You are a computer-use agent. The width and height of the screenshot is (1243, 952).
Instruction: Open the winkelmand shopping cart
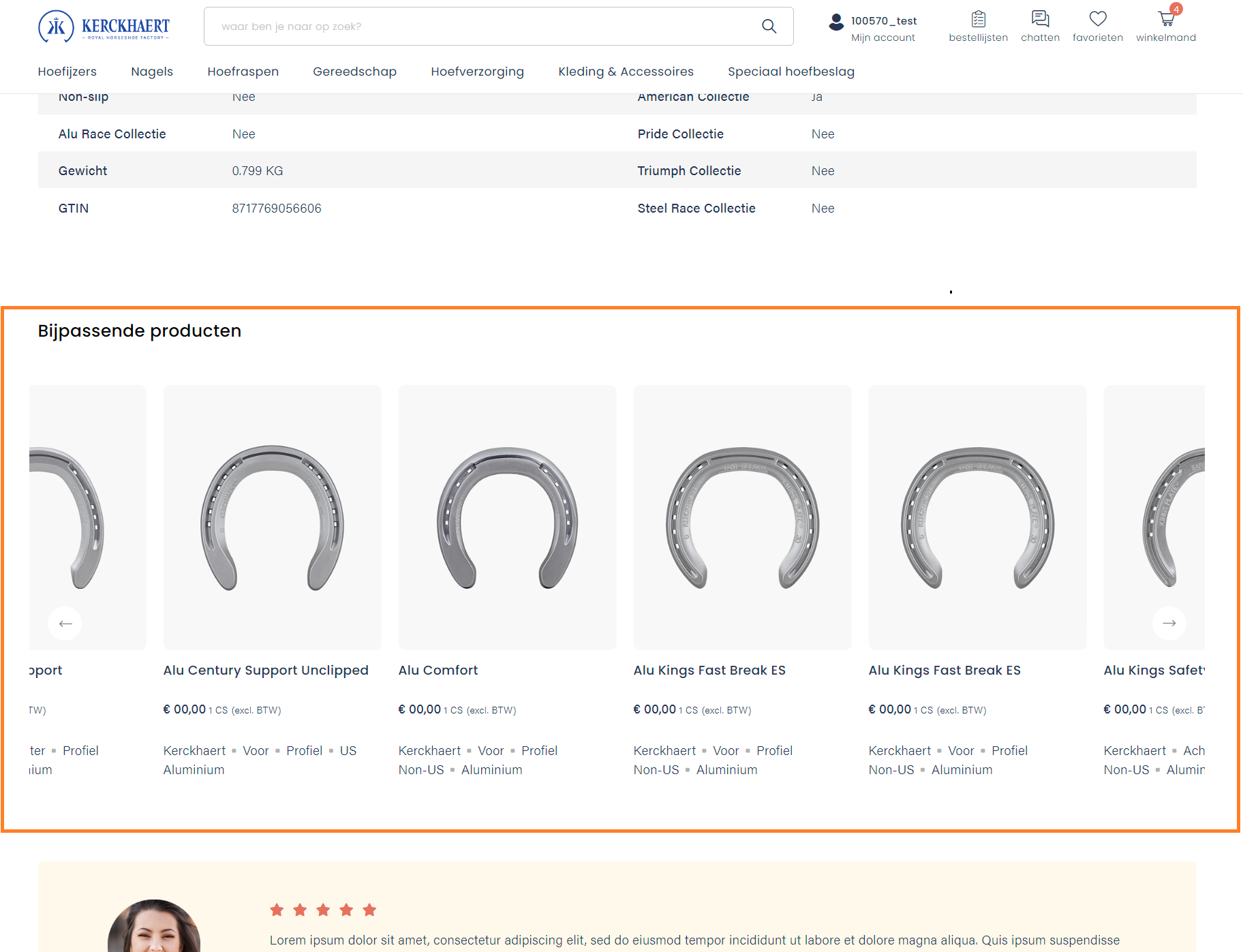pyautogui.click(x=1166, y=20)
